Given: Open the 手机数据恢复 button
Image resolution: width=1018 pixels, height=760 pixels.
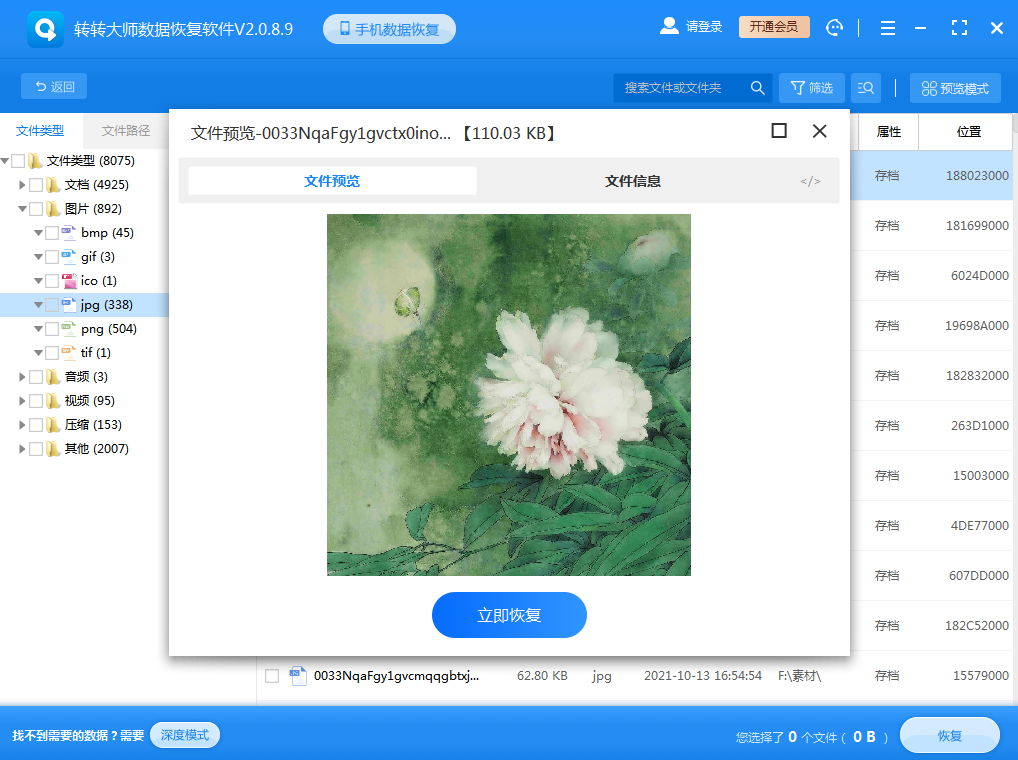Looking at the screenshot, I should click(389, 29).
